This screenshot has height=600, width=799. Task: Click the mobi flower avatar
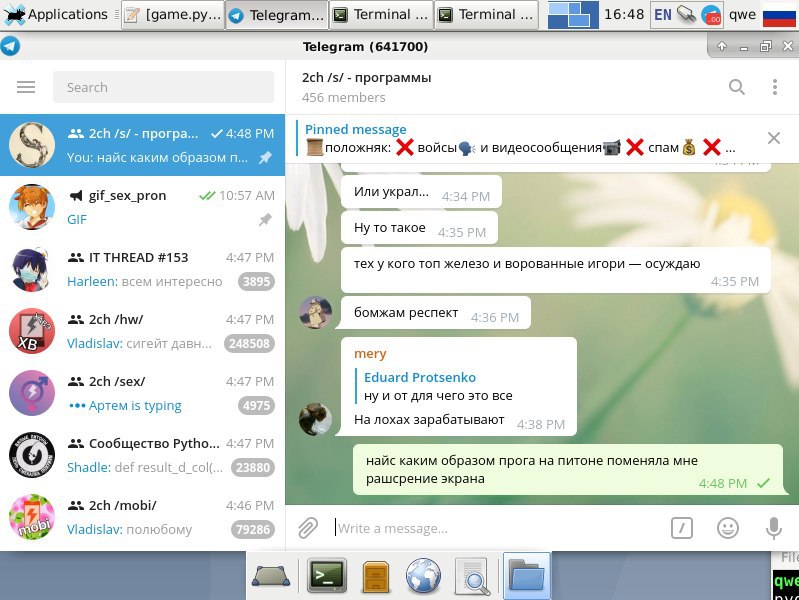tap(32, 517)
